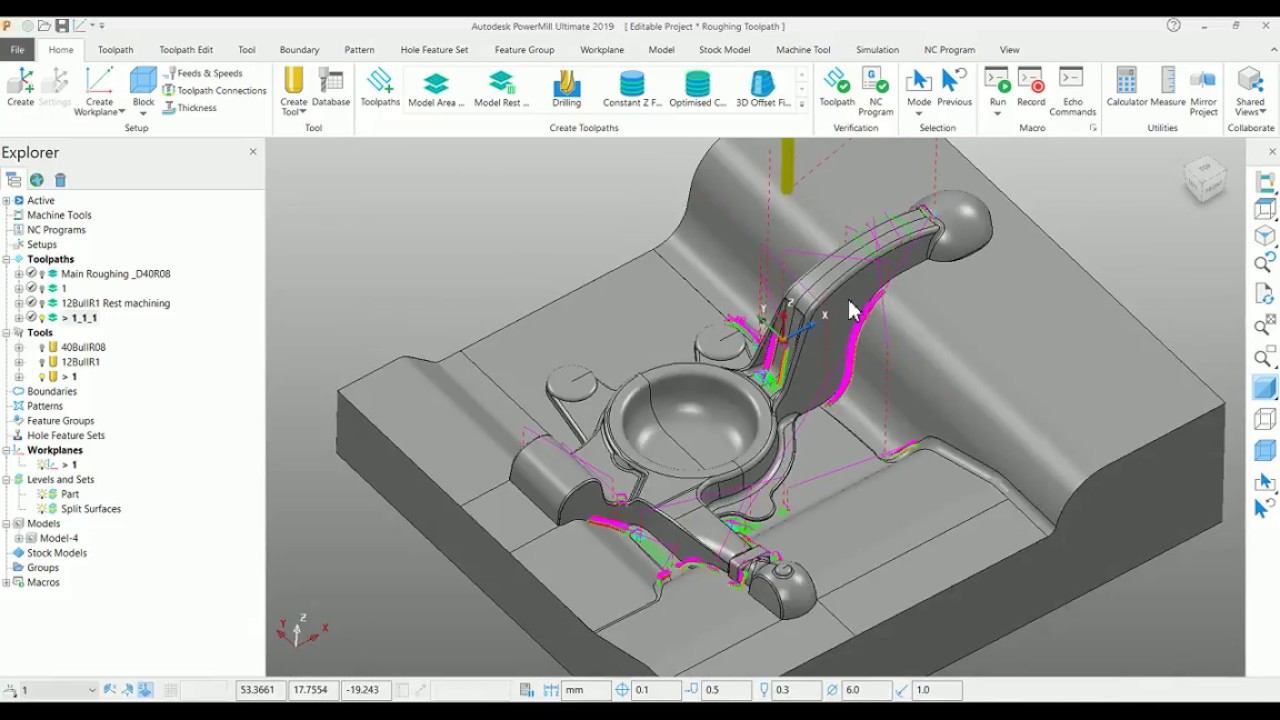Open the tool Database
The image size is (1280, 720).
click(331, 88)
